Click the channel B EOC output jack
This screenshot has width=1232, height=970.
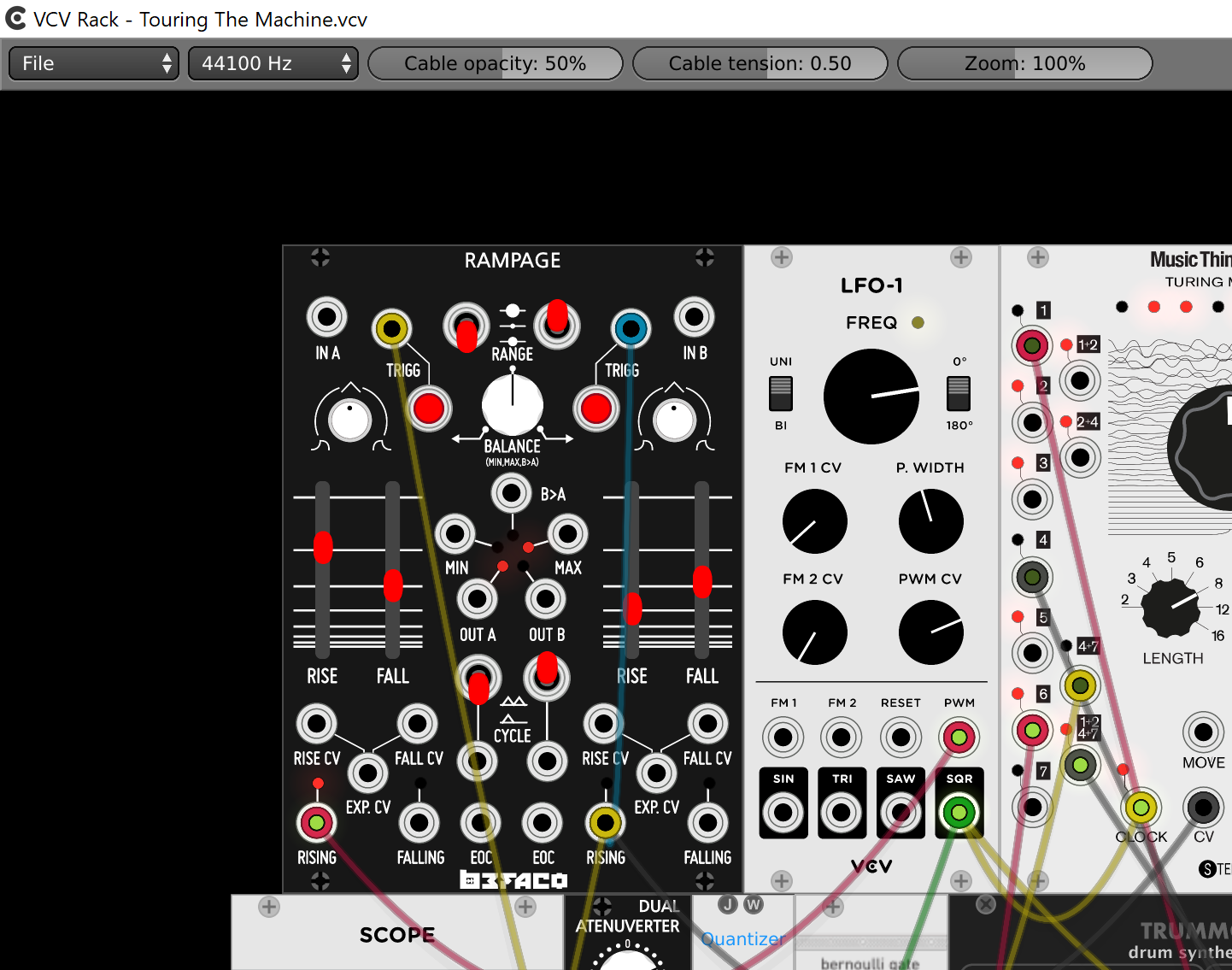click(543, 823)
